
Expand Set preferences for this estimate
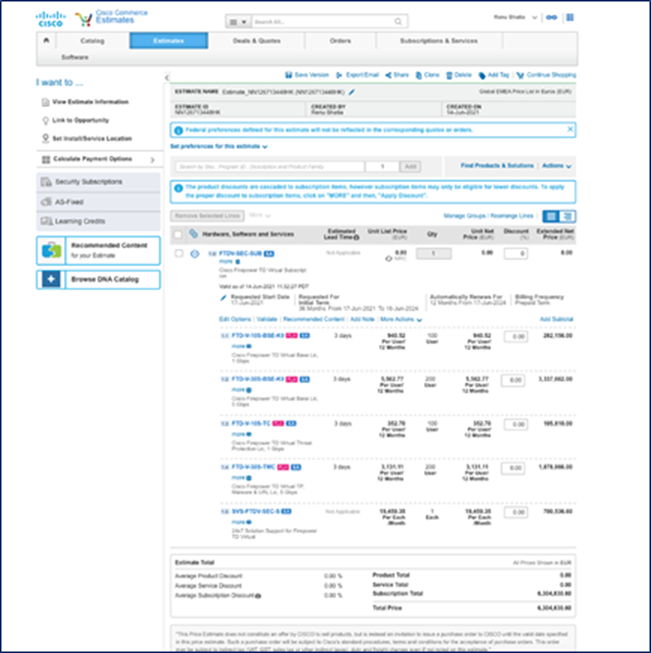tap(219, 147)
